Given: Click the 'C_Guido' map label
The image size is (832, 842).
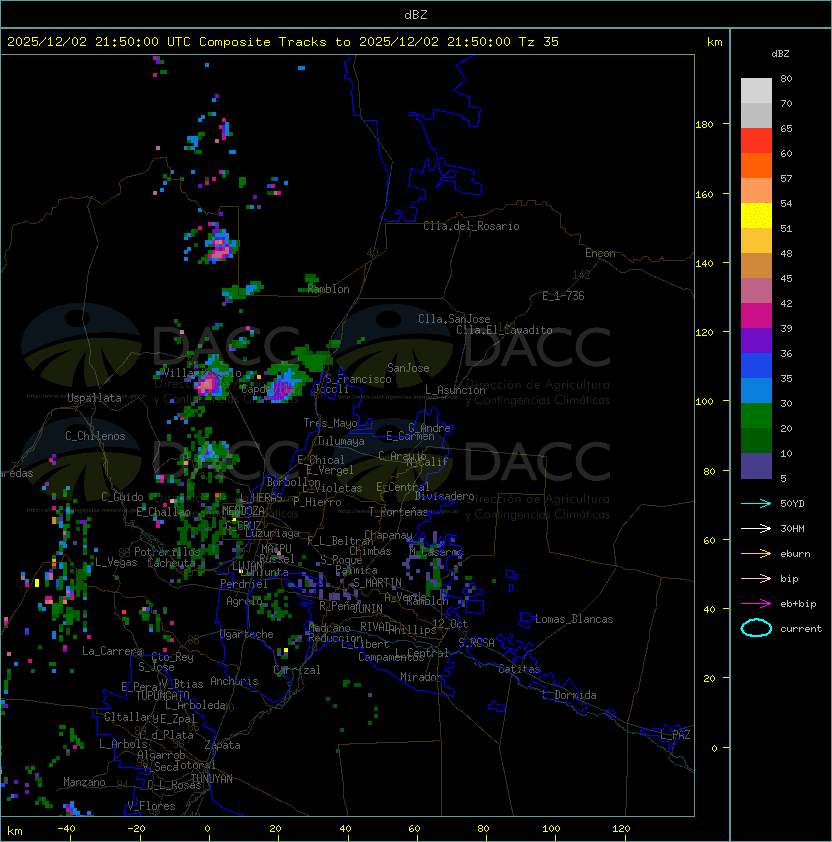Looking at the screenshot, I should [122, 497].
